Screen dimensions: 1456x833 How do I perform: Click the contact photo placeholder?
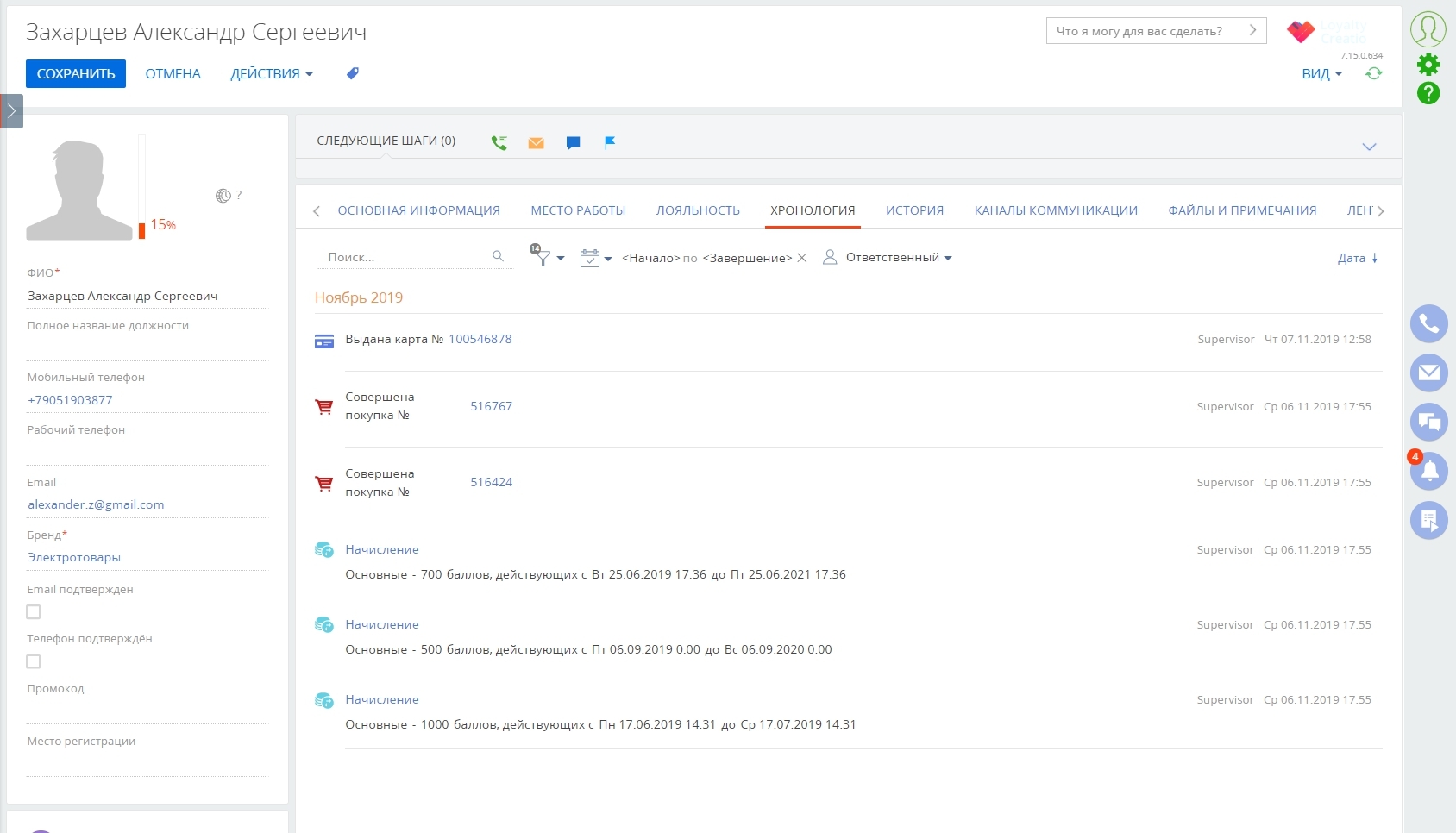click(x=79, y=190)
